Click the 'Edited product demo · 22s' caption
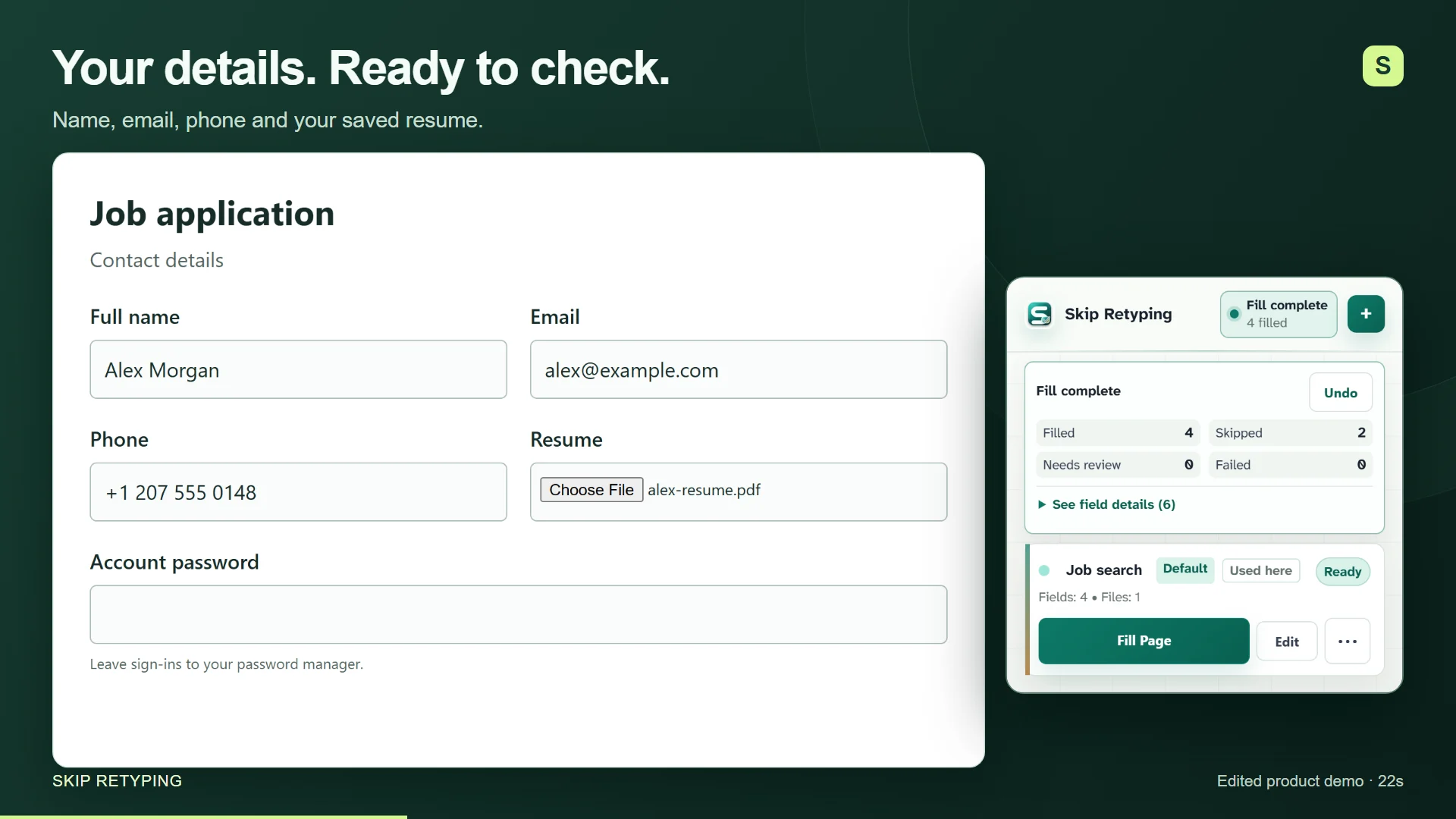1456x819 pixels. [1310, 781]
